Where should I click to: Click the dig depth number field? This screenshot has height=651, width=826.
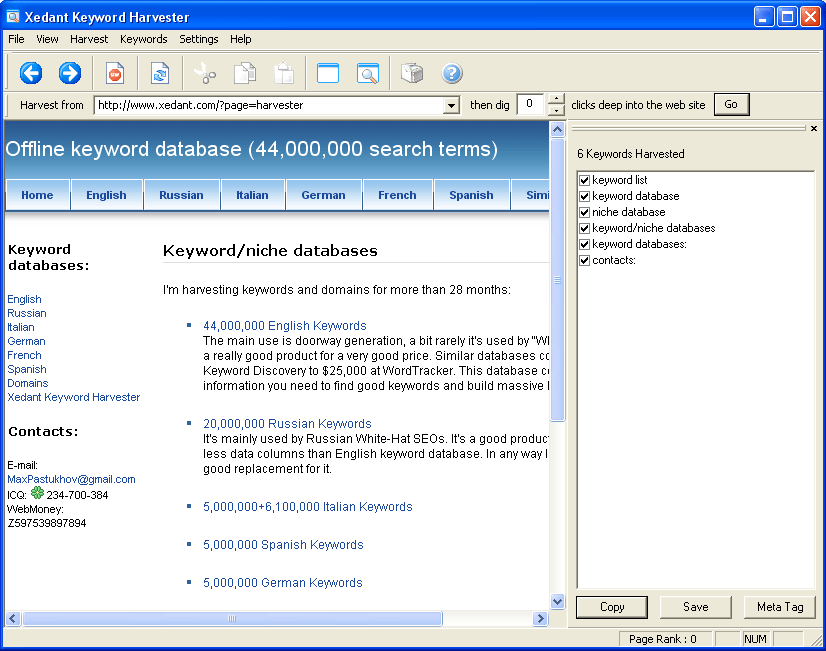click(530, 104)
